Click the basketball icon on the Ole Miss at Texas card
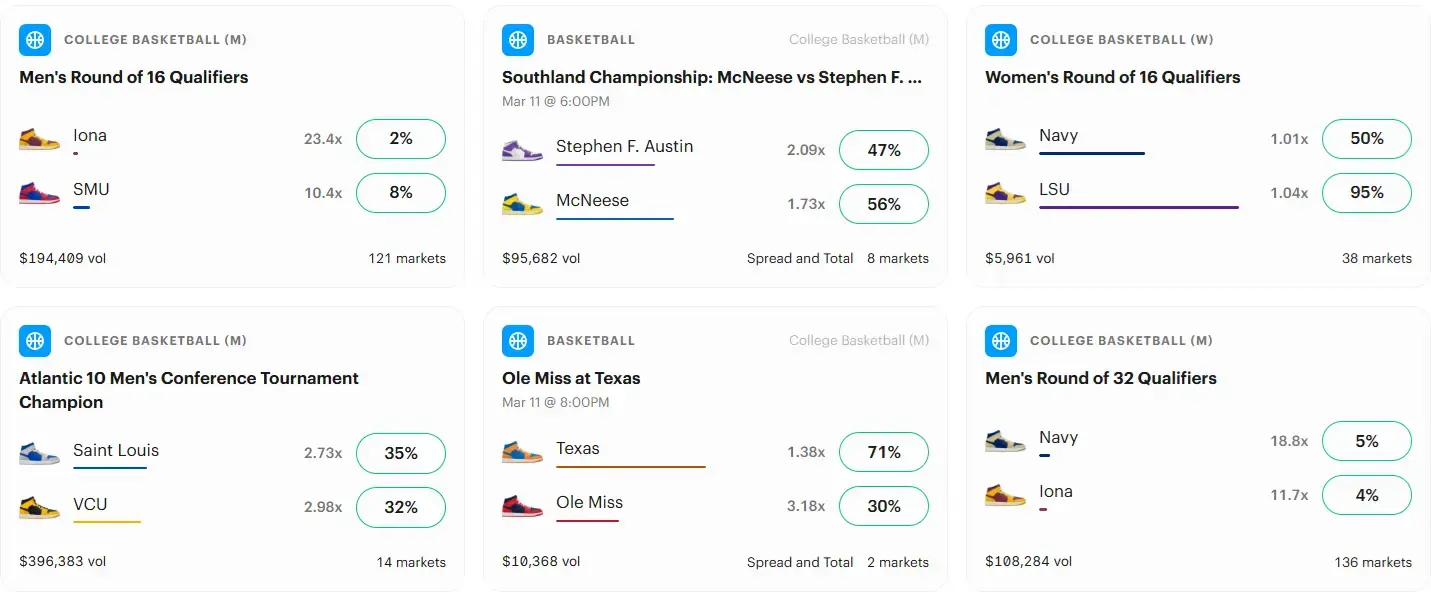 (518, 340)
